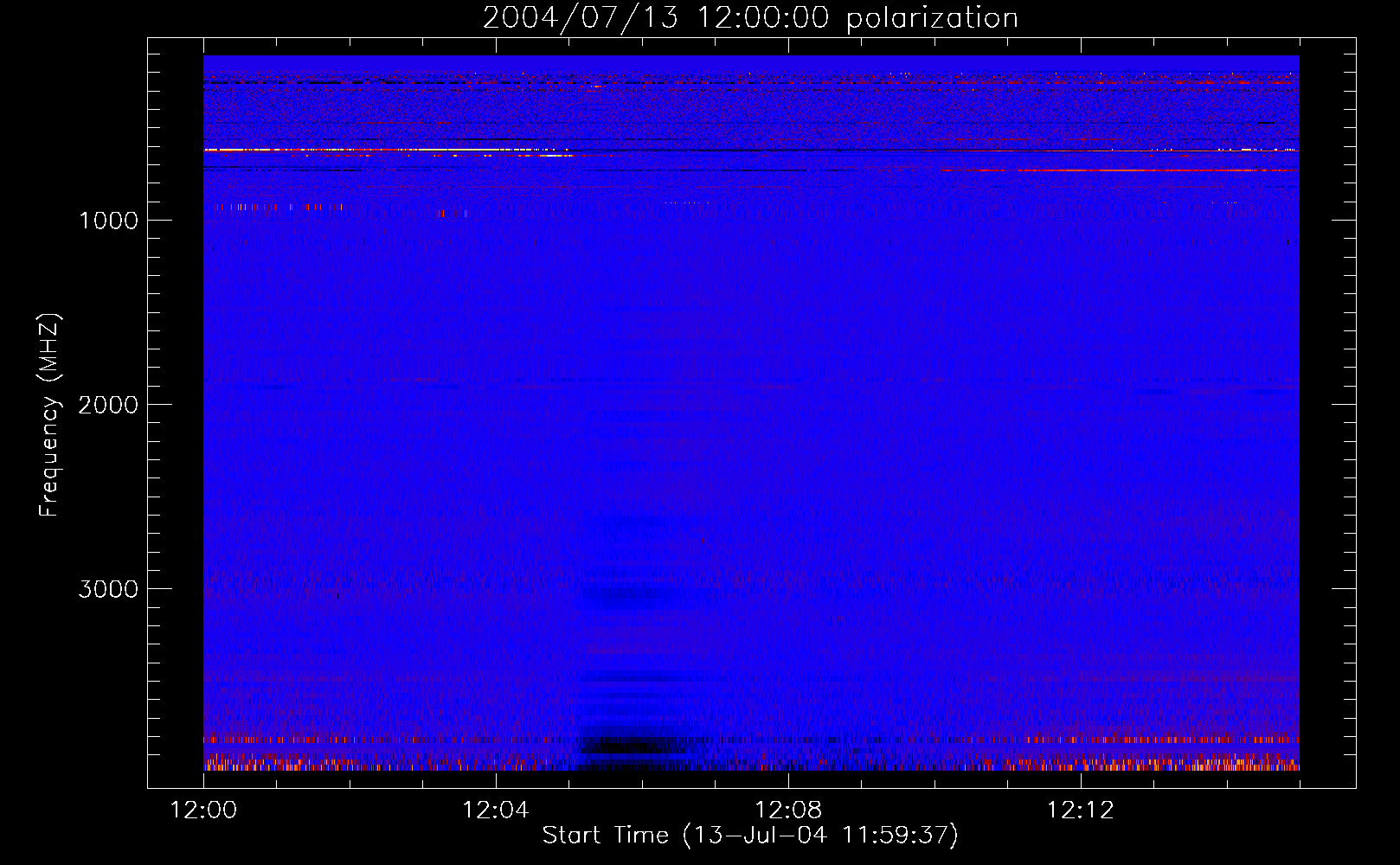Click the bright white-yellow emission band in the spectrogram
The width and height of the screenshot is (1400, 865).
pyautogui.click(x=385, y=151)
